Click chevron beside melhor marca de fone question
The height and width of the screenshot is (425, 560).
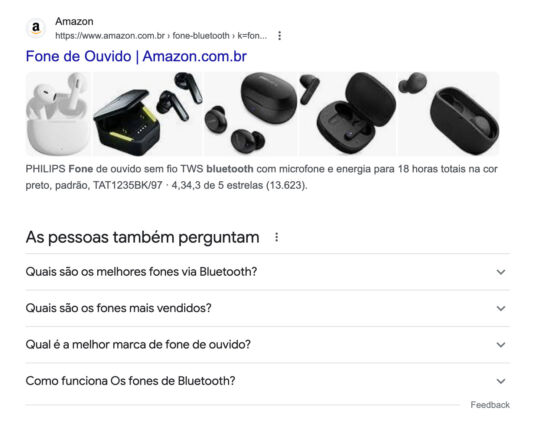(501, 345)
